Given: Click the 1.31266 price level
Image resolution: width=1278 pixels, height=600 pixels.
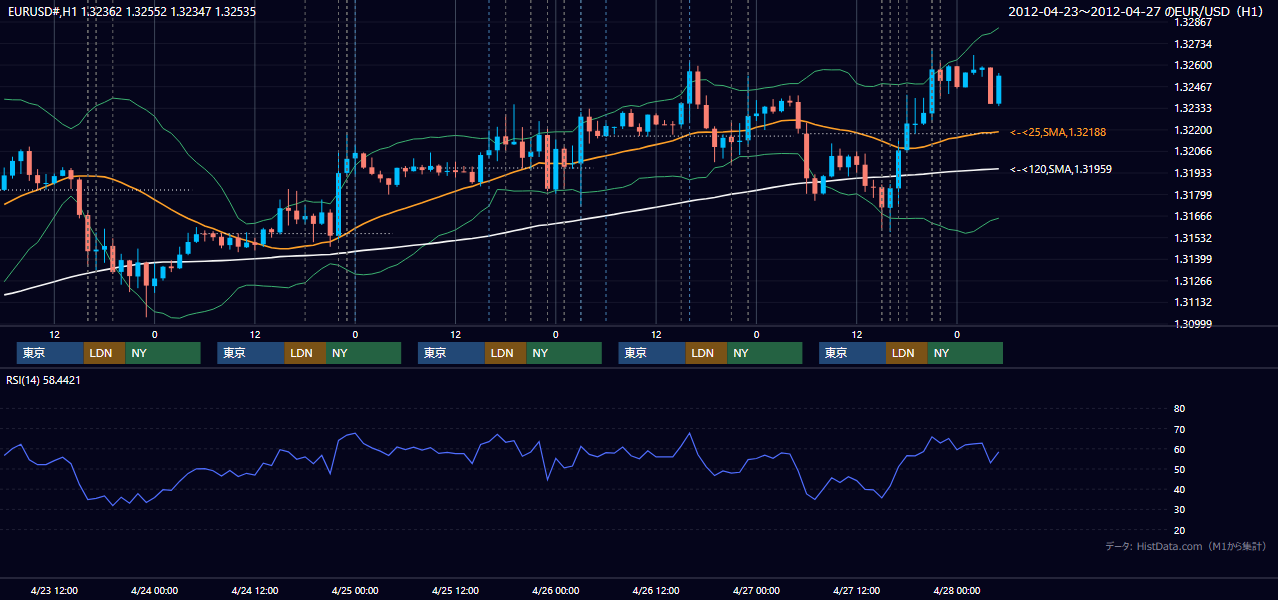Looking at the screenshot, I should [x=1193, y=281].
